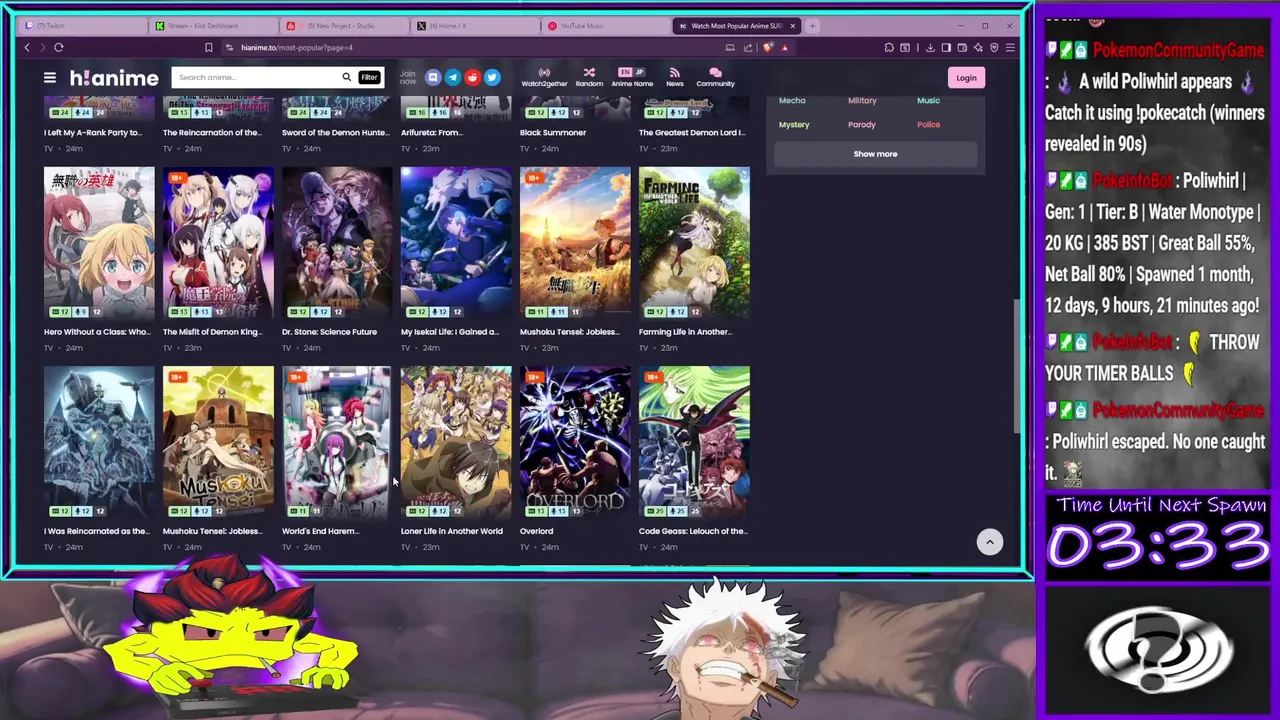
Task: Click the browser share icon
Action: (x=747, y=47)
